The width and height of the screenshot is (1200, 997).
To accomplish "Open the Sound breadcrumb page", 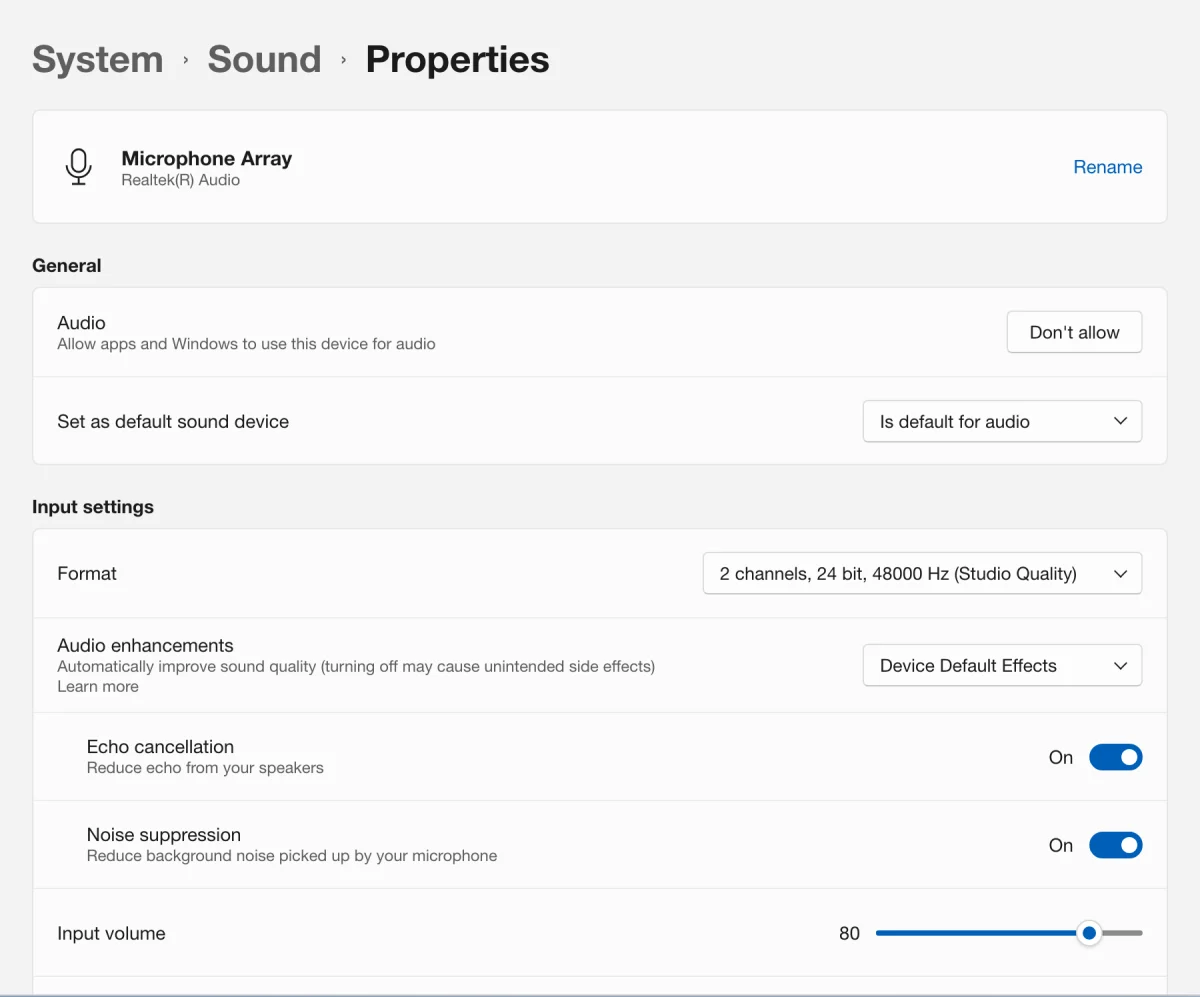I will 264,60.
